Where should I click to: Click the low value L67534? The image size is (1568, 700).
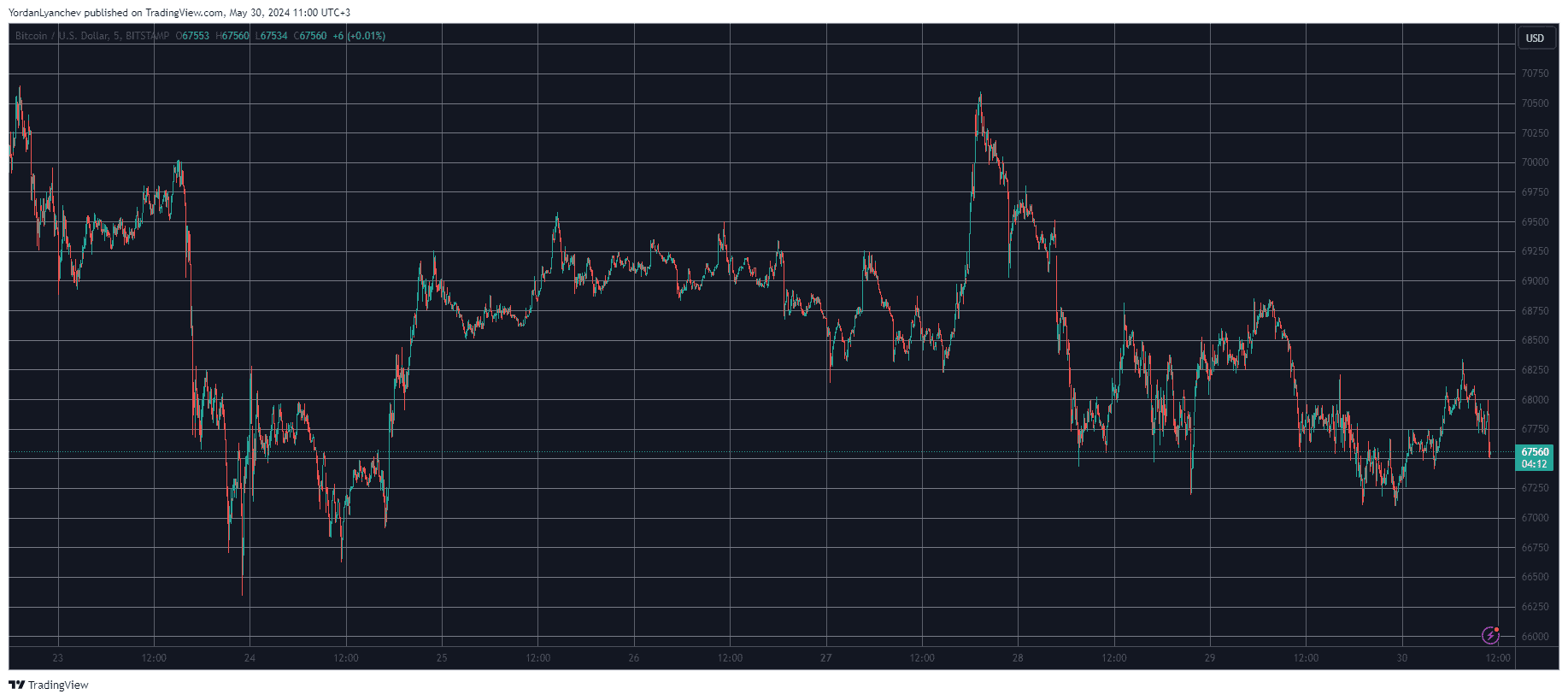(271, 36)
